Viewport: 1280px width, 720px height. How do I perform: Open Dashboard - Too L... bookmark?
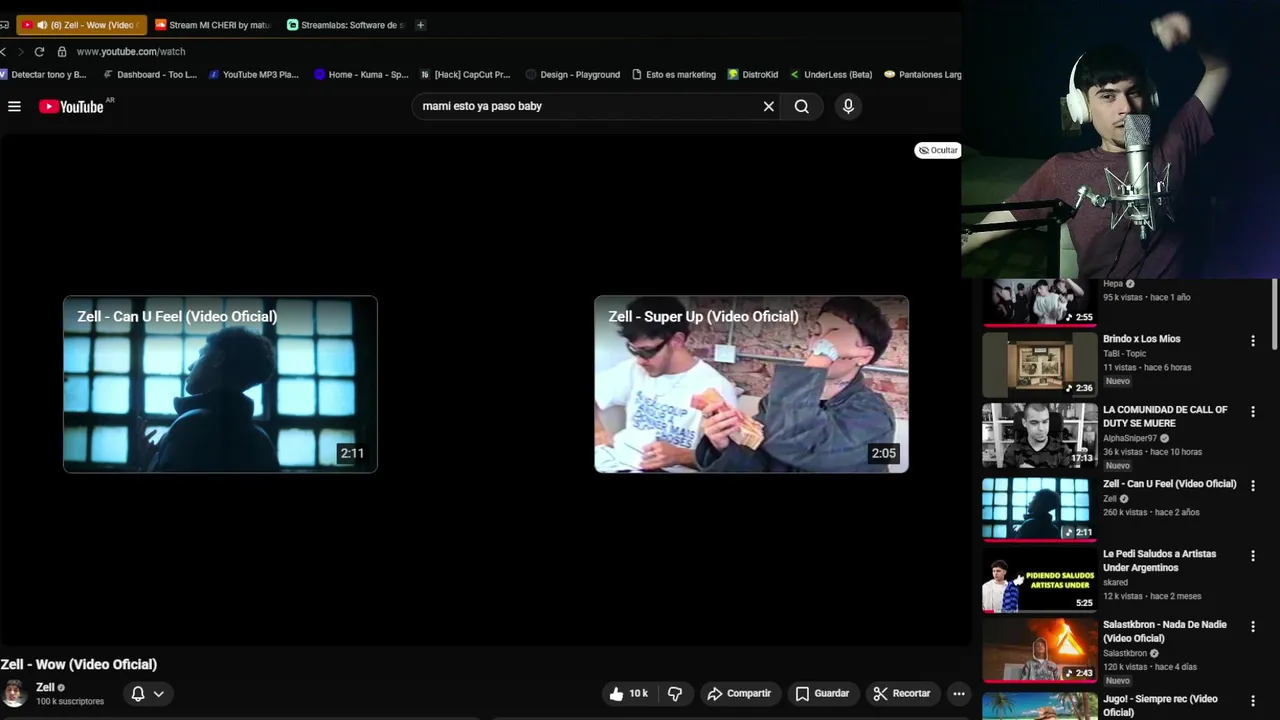pyautogui.click(x=150, y=74)
